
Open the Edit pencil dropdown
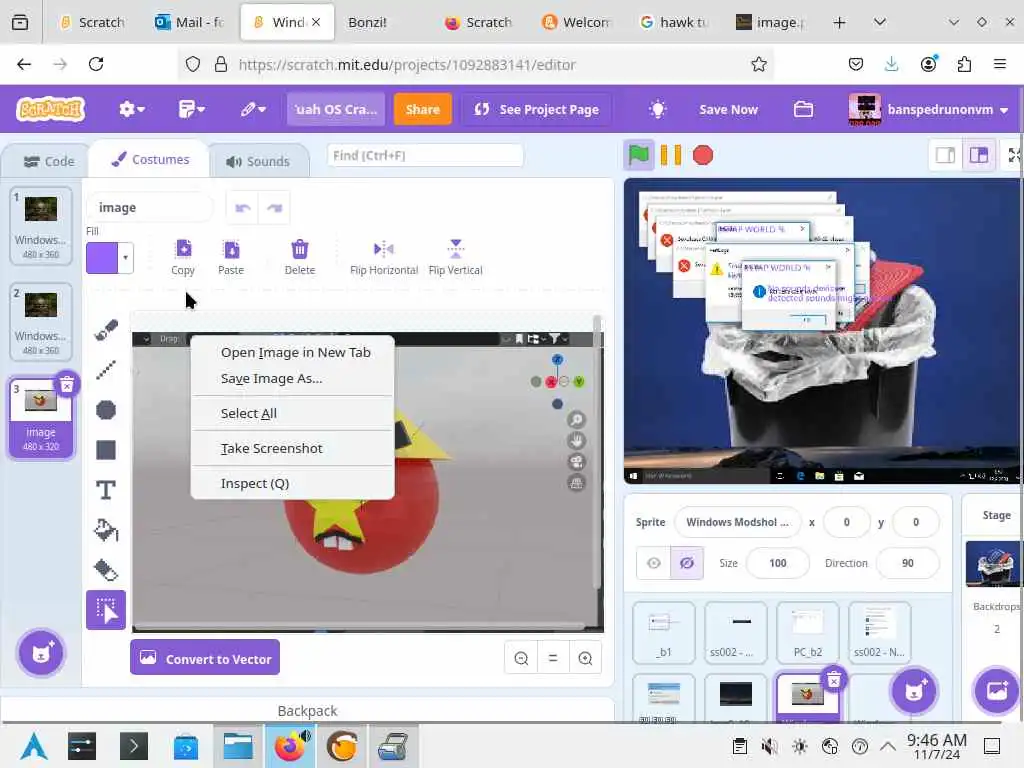coord(253,109)
